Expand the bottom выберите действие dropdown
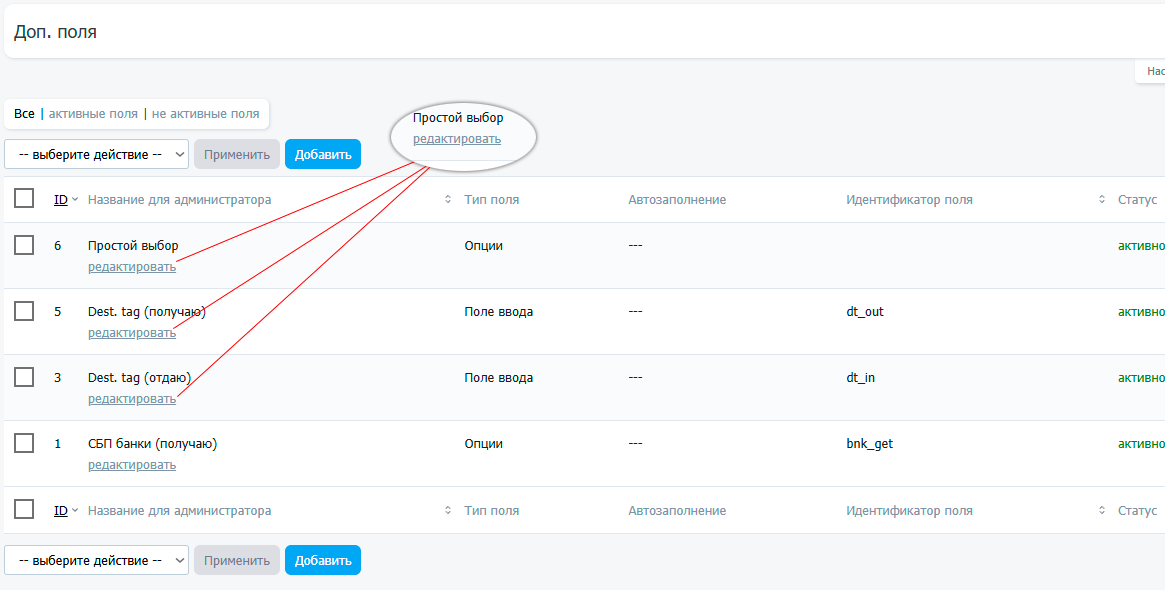This screenshot has width=1165, height=590. [x=96, y=560]
